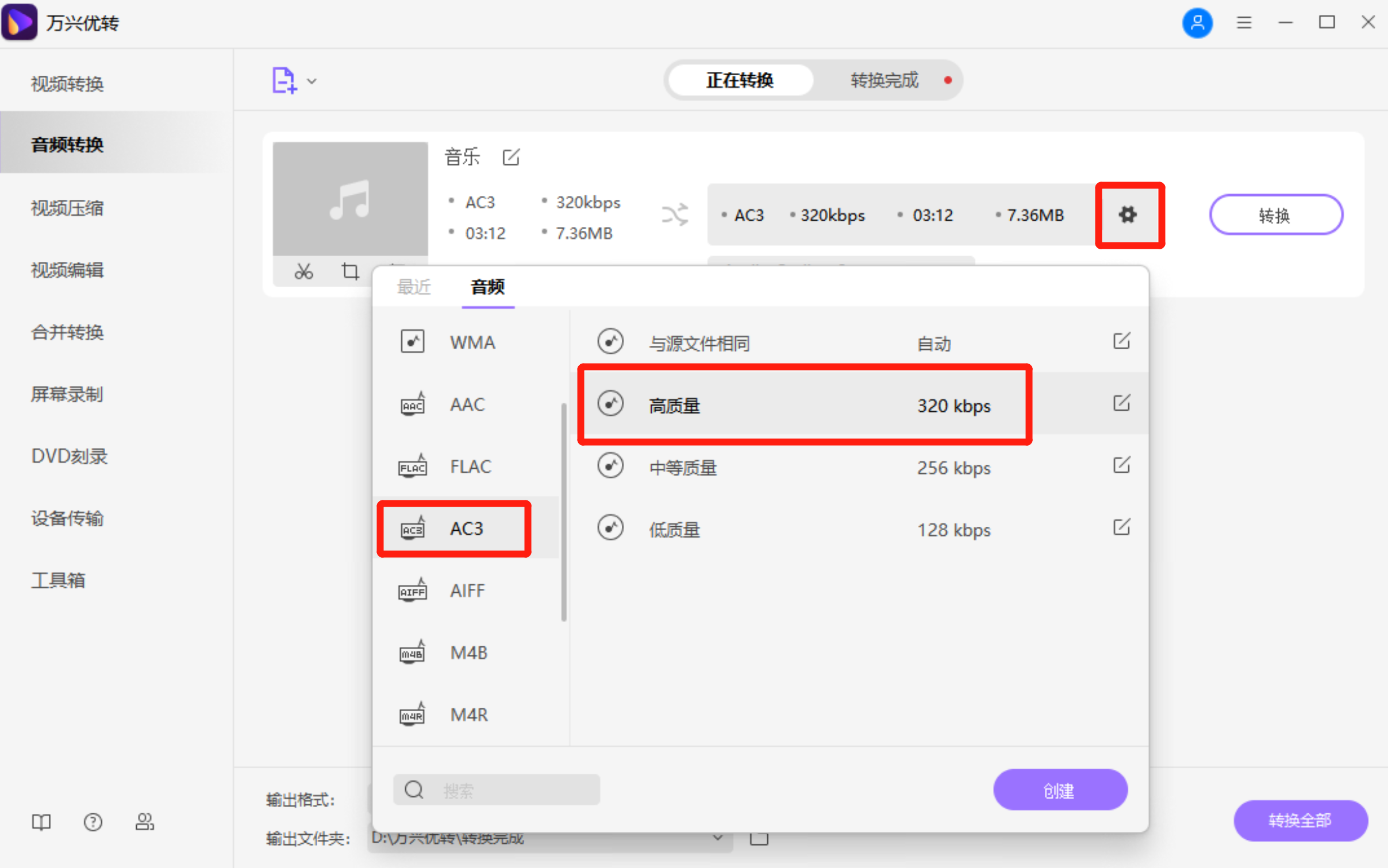Screen dimensions: 1388x868
Task: Open the hamburger menu top right
Action: [1244, 22]
